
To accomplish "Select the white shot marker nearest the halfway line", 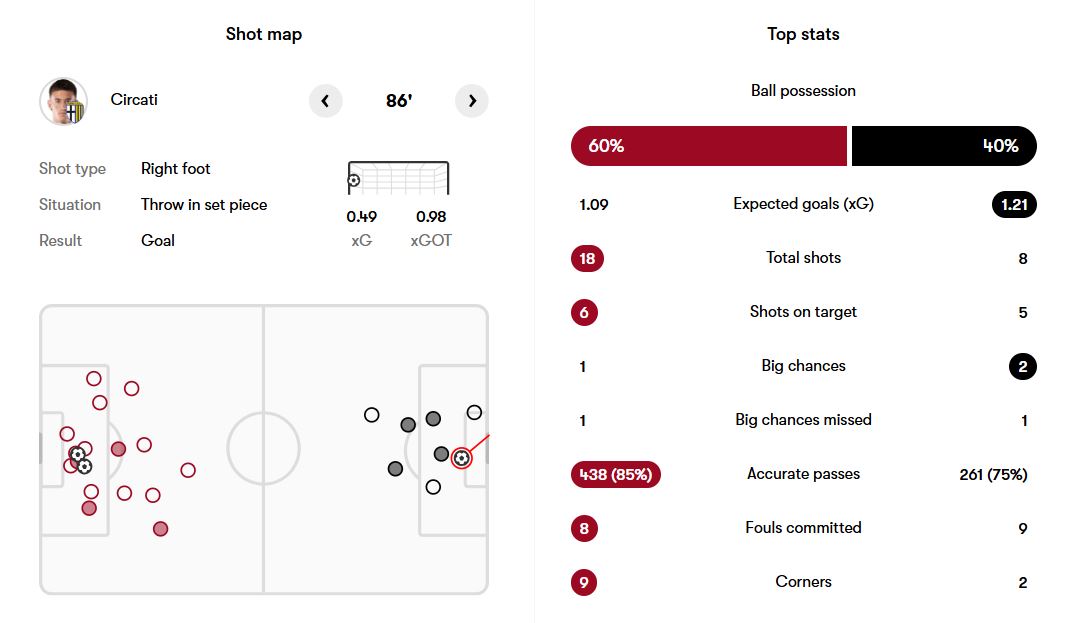I will pos(372,414).
